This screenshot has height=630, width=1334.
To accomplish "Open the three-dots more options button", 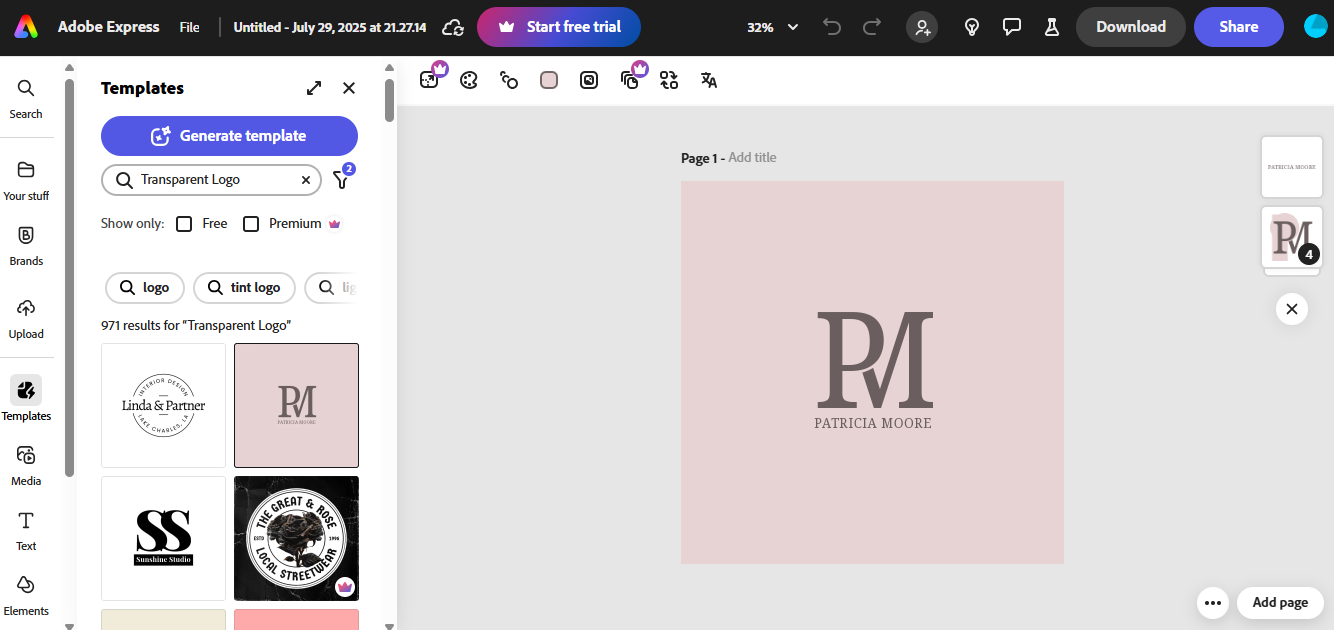I will tap(1213, 603).
